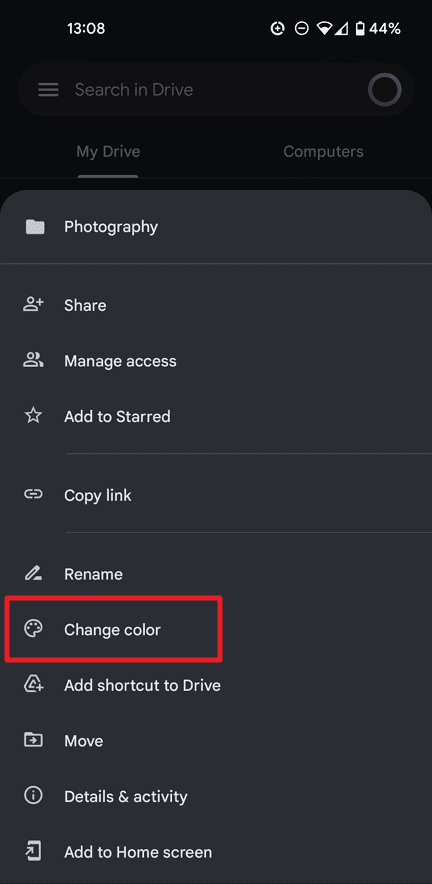This screenshot has width=432, height=884.
Task: Tap the star icon for Add to Starred
Action: coord(33,416)
